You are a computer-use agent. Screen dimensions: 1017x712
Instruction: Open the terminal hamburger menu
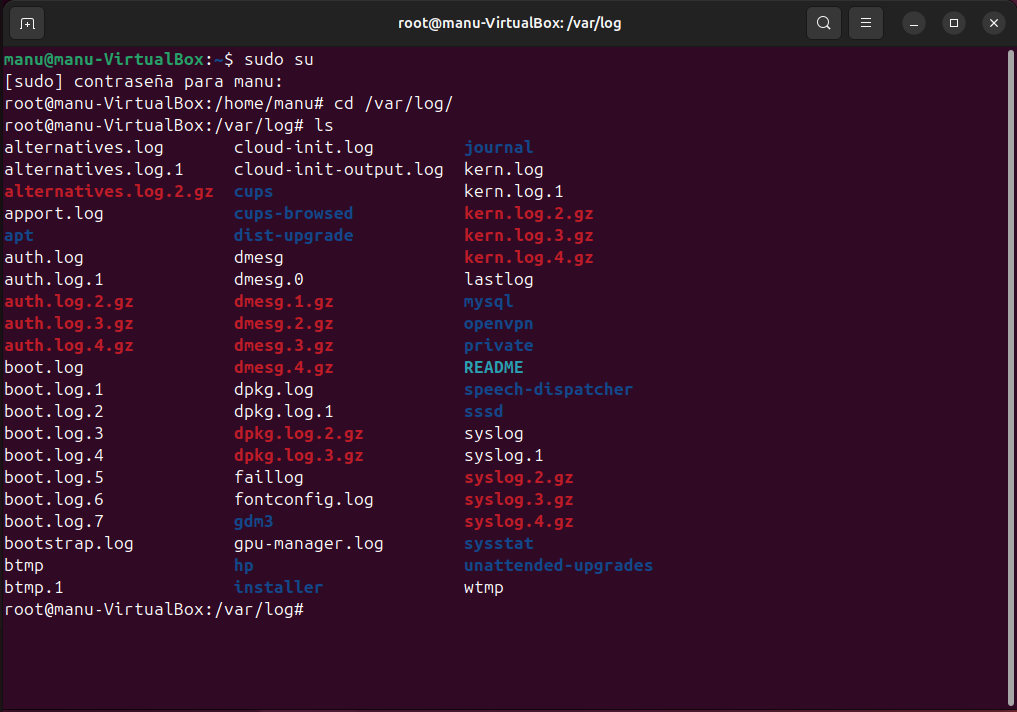[866, 23]
